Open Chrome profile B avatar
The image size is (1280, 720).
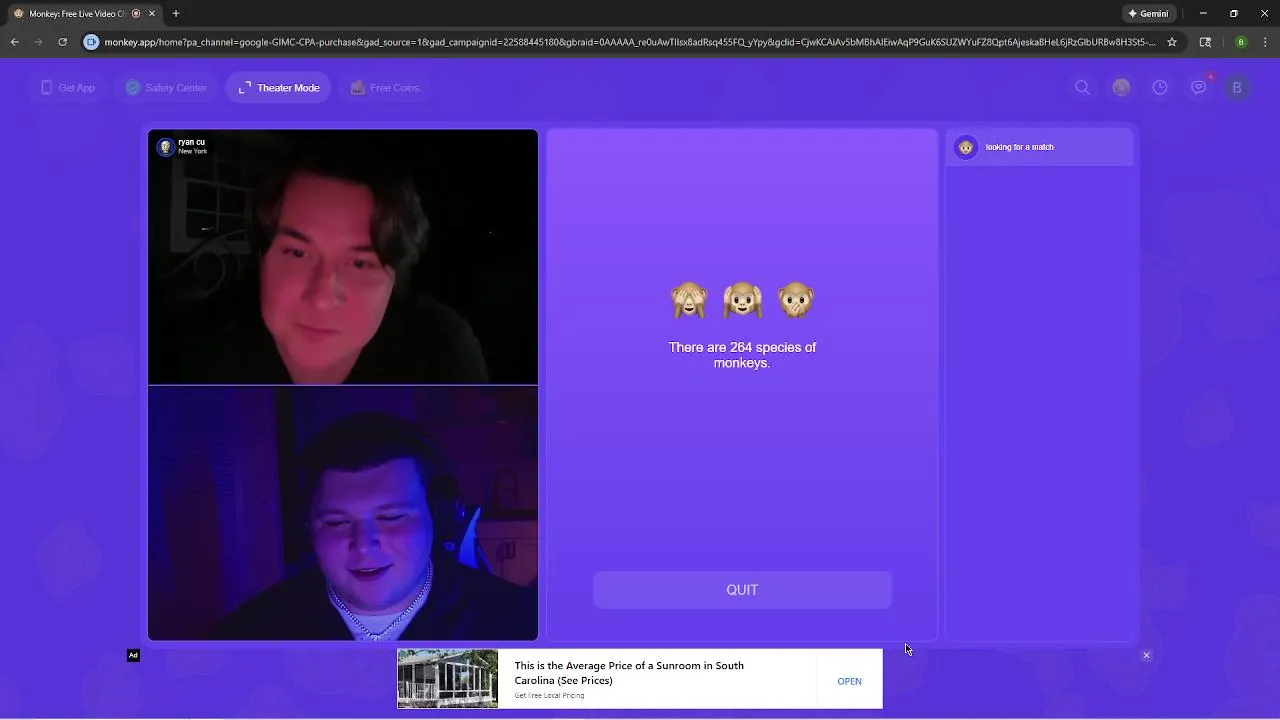[1241, 42]
